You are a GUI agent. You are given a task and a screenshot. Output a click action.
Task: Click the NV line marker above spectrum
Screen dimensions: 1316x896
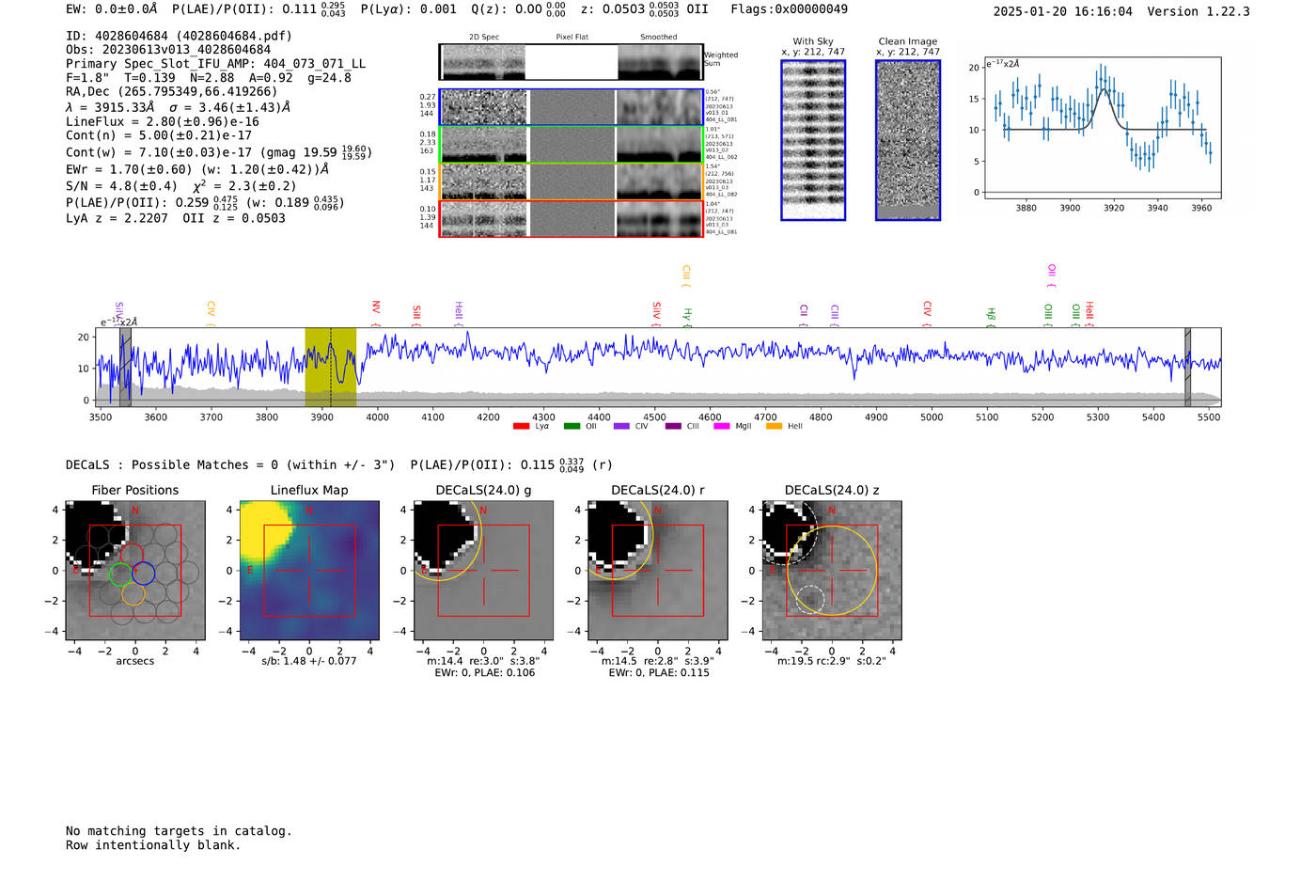(x=376, y=313)
